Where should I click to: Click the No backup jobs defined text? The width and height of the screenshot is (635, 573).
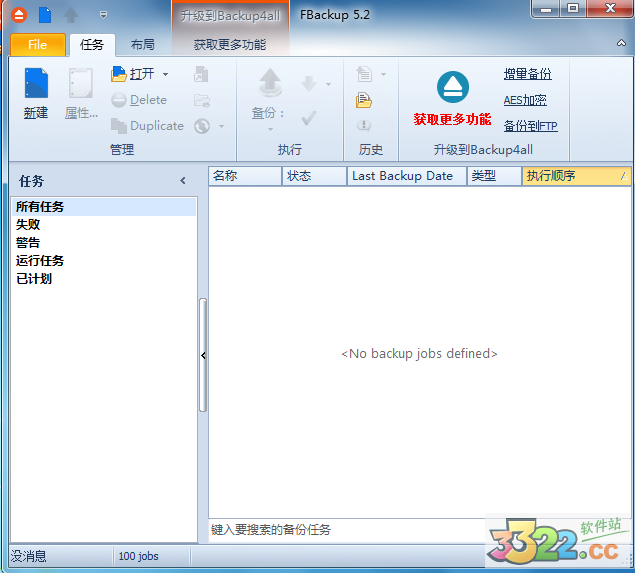click(419, 354)
